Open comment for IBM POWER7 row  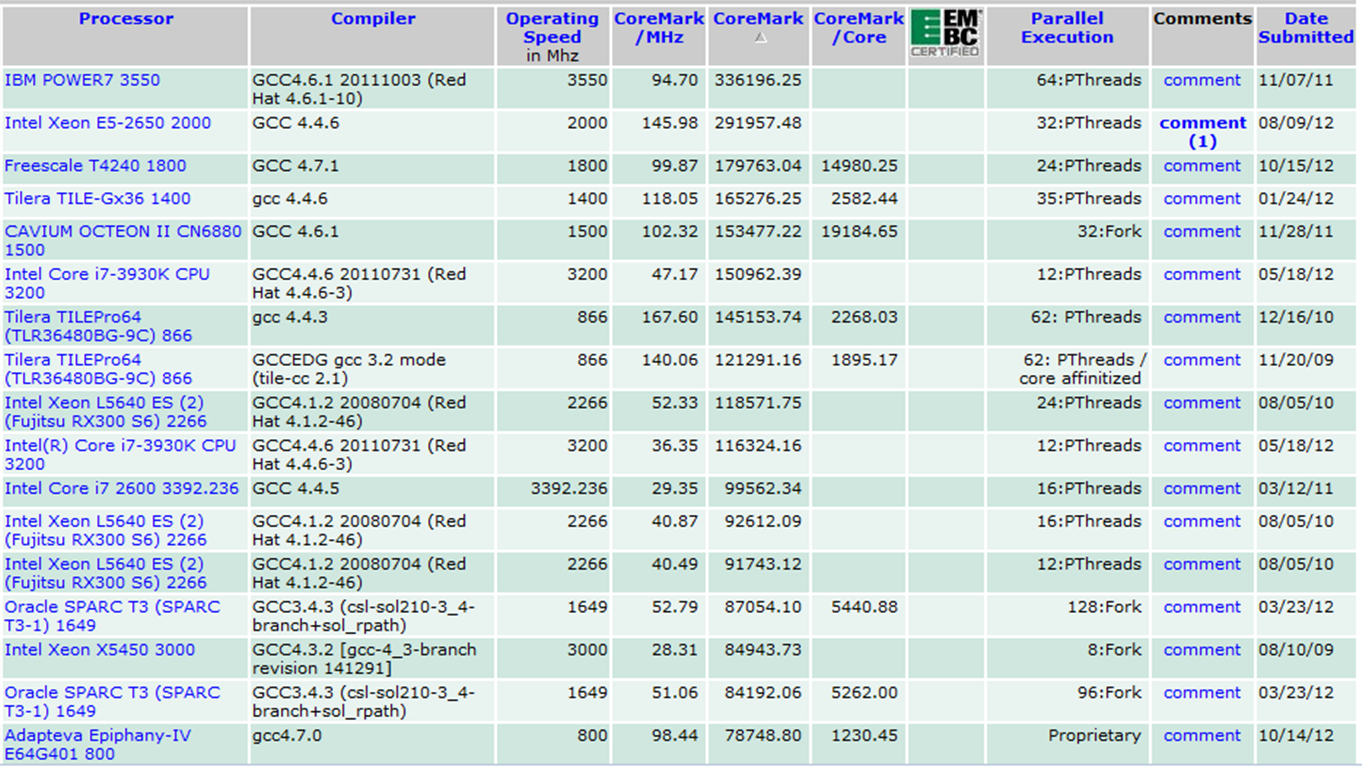1201,80
